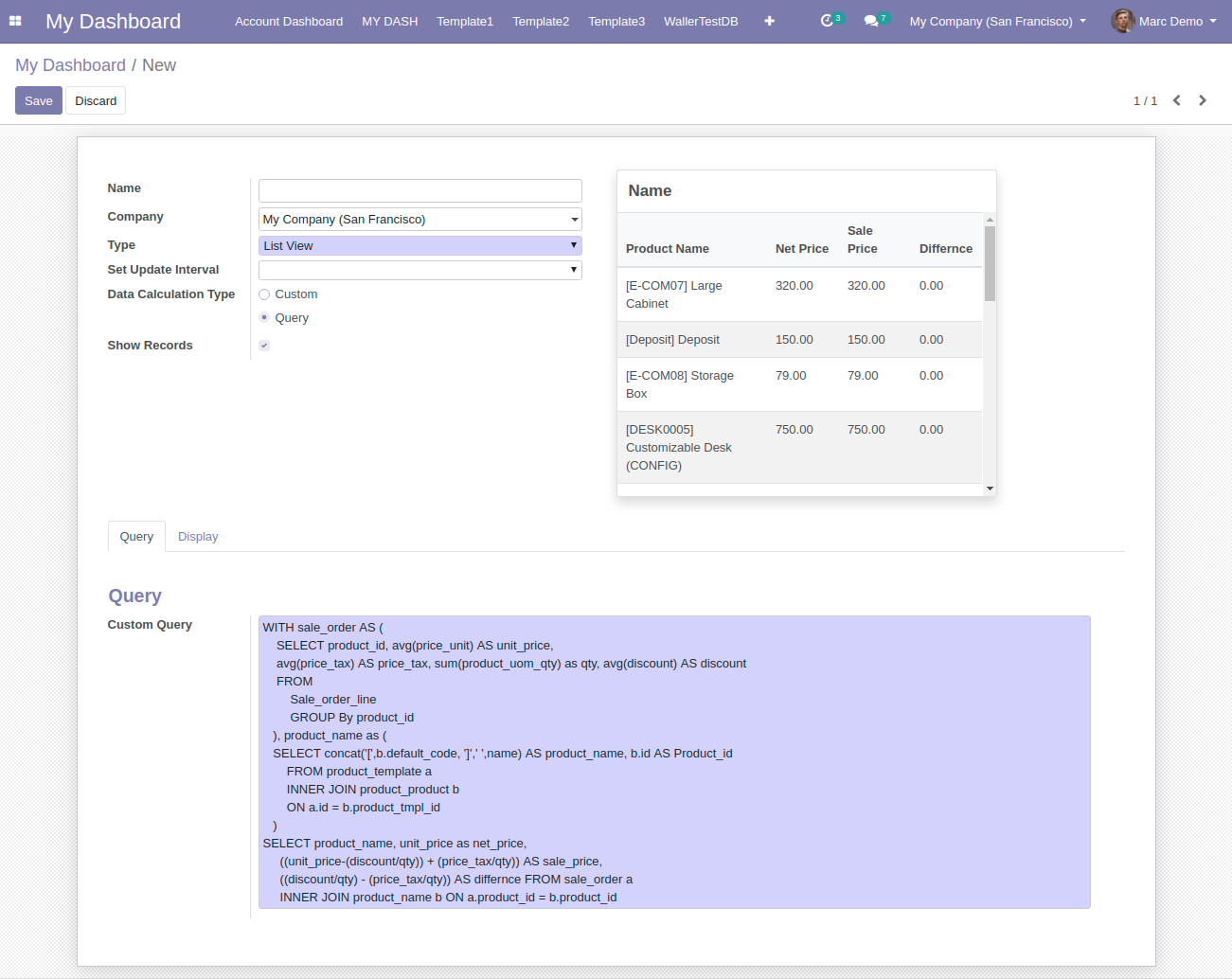Image resolution: width=1232 pixels, height=979 pixels.
Task: Expand the Type dropdown showing List View
Action: point(420,246)
